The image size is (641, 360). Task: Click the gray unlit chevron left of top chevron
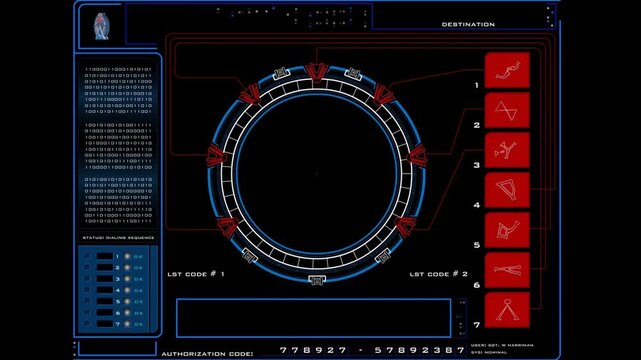pyautogui.click(x=281, y=74)
